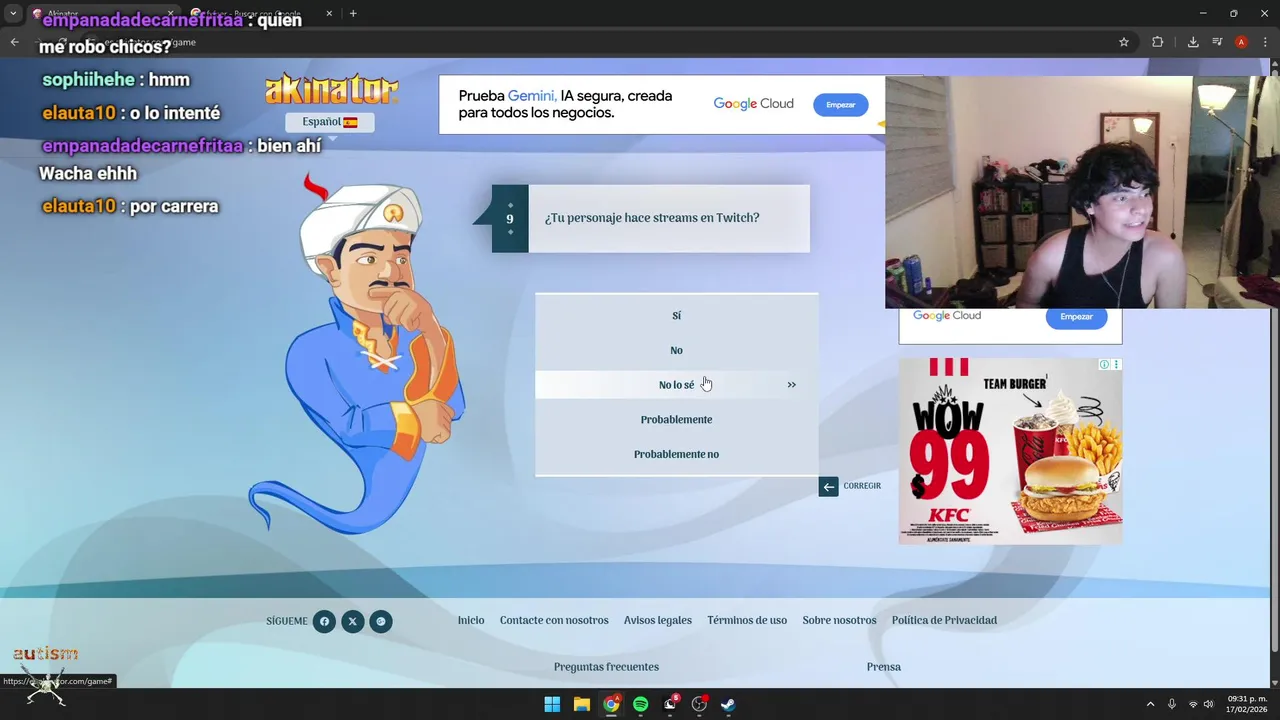Image resolution: width=1280 pixels, height=720 pixels.
Task: Open 'Contacte con nosotros' link
Action: pos(554,620)
